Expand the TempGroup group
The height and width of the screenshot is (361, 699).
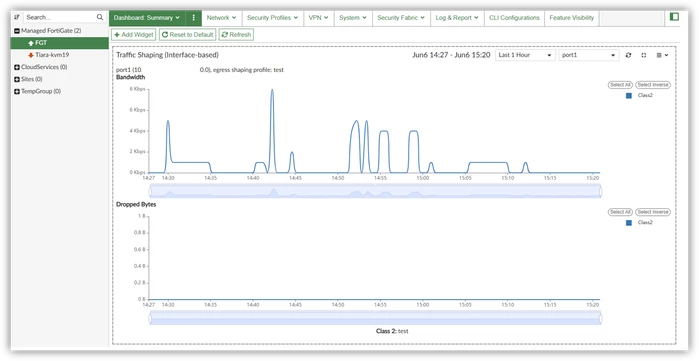coord(17,91)
